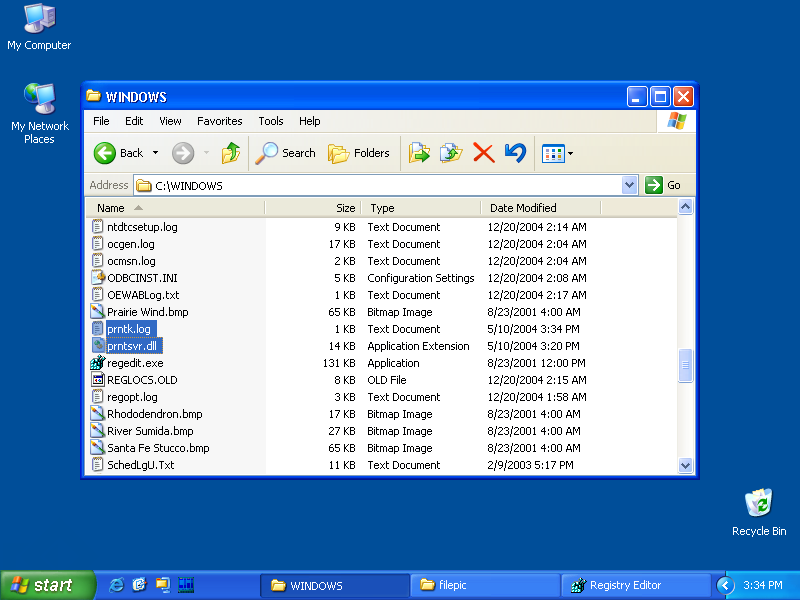Viewport: 800px width, 600px height.
Task: Click the WINDOWS title bar folder icon
Action: pos(93,96)
